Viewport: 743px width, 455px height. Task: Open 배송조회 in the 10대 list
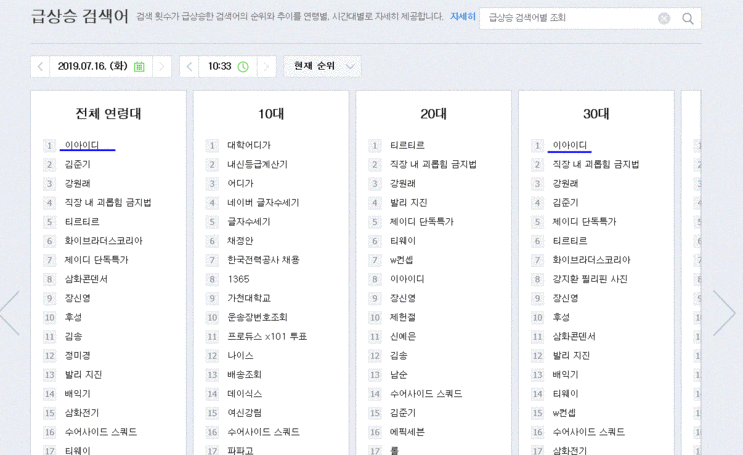tap(244, 374)
